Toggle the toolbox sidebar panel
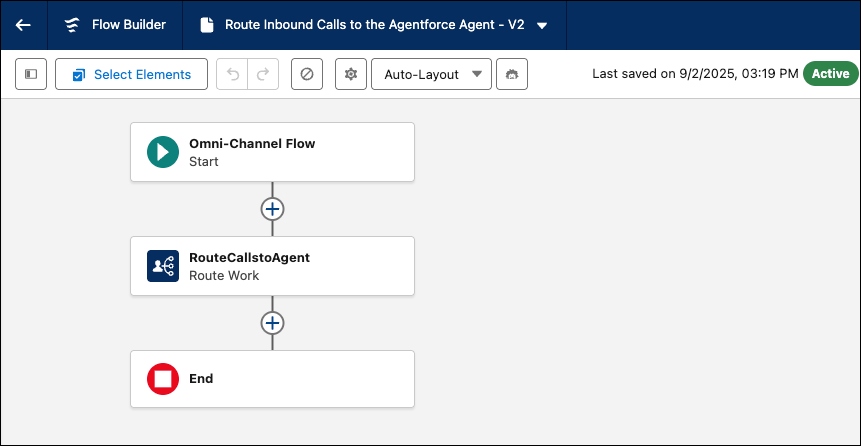 pyautogui.click(x=31, y=74)
